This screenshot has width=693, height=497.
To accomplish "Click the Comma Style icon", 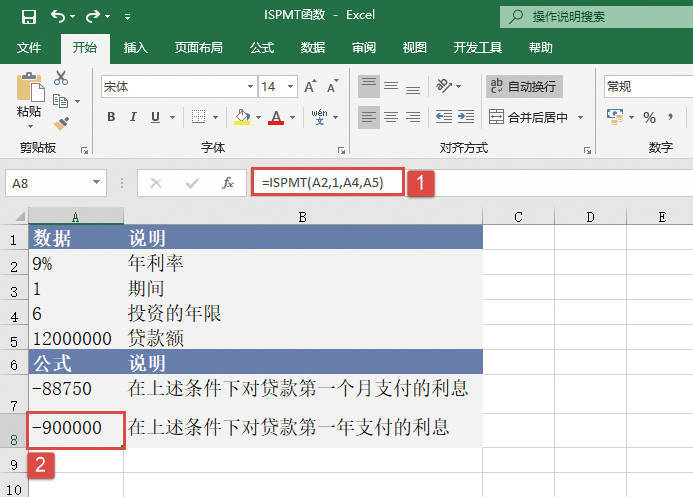I will click(671, 118).
